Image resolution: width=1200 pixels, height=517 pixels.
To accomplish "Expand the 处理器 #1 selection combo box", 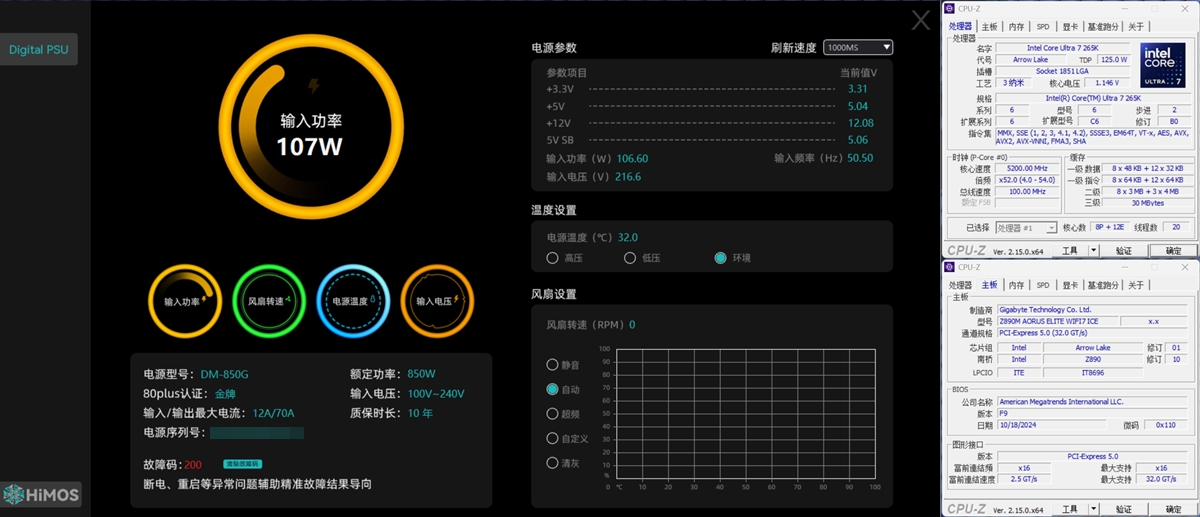I will (x=1025, y=228).
